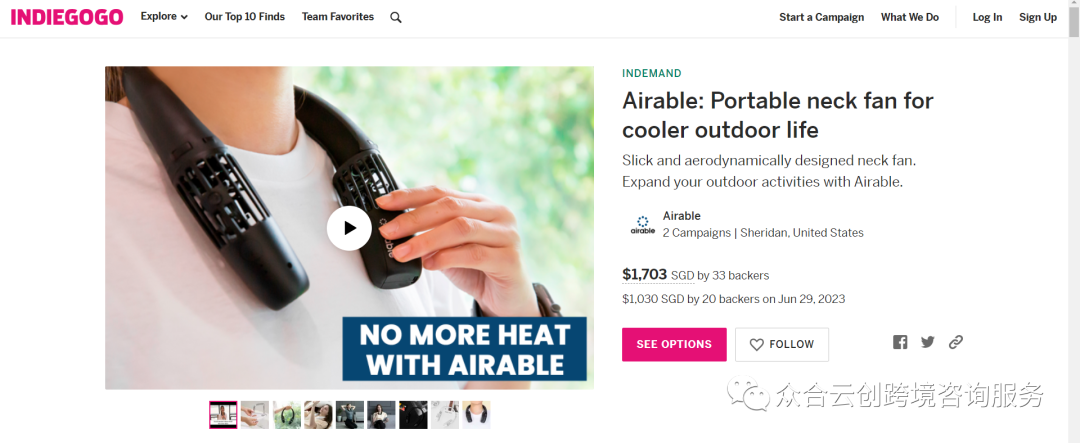Click Start a Campaign link
The width and height of the screenshot is (1080, 443).
822,17
